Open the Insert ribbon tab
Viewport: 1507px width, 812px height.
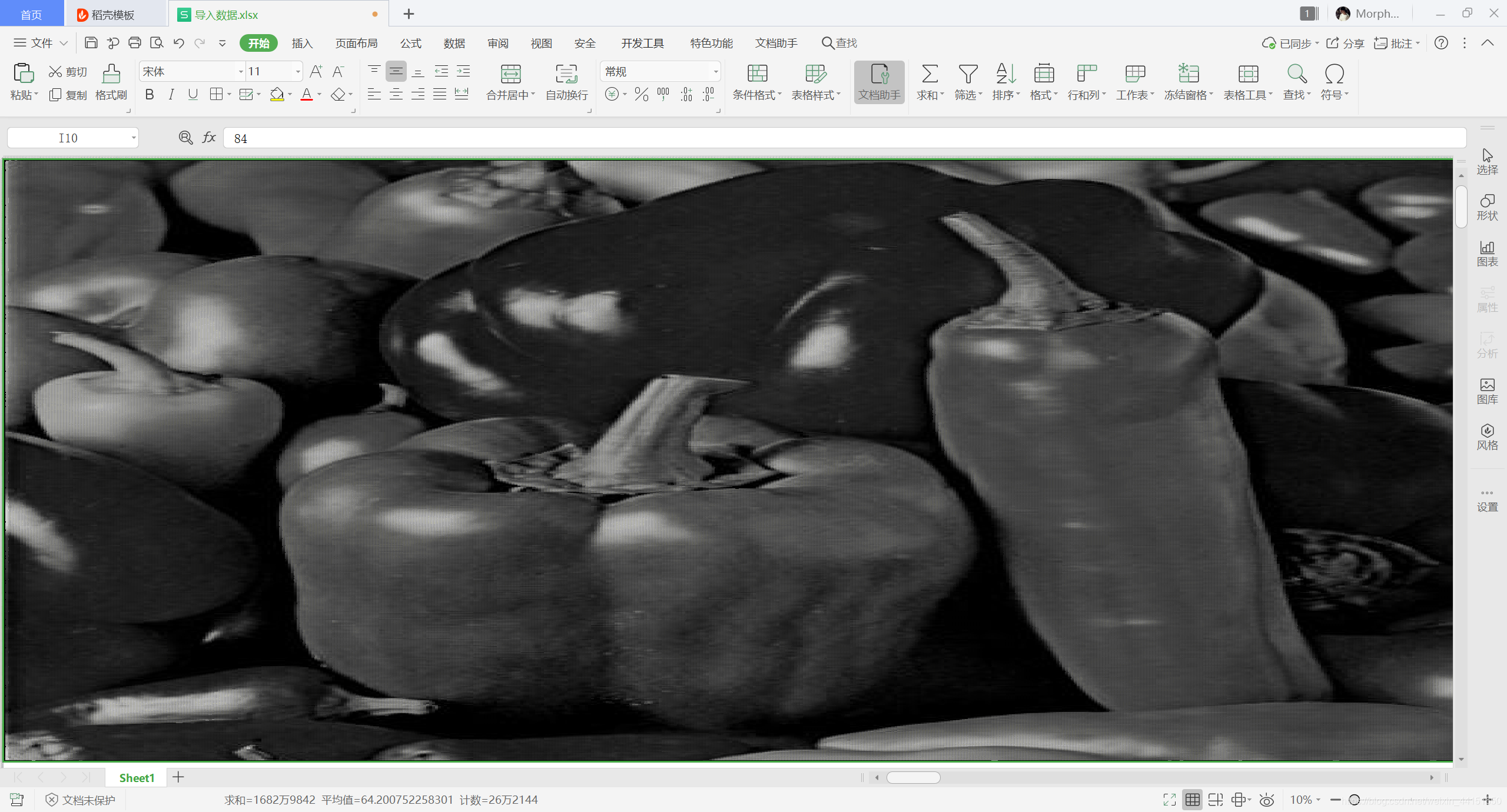pos(302,44)
